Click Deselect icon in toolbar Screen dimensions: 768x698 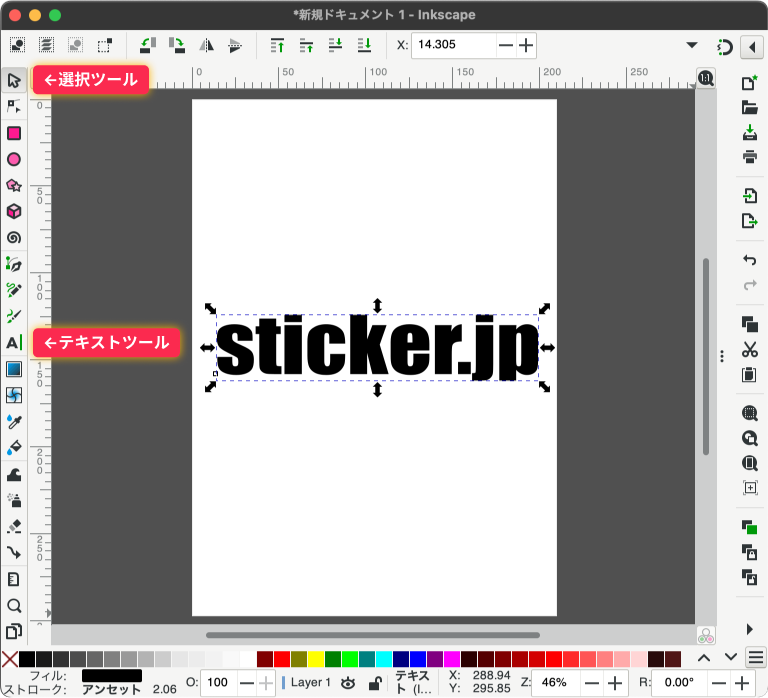pyautogui.click(x=75, y=45)
